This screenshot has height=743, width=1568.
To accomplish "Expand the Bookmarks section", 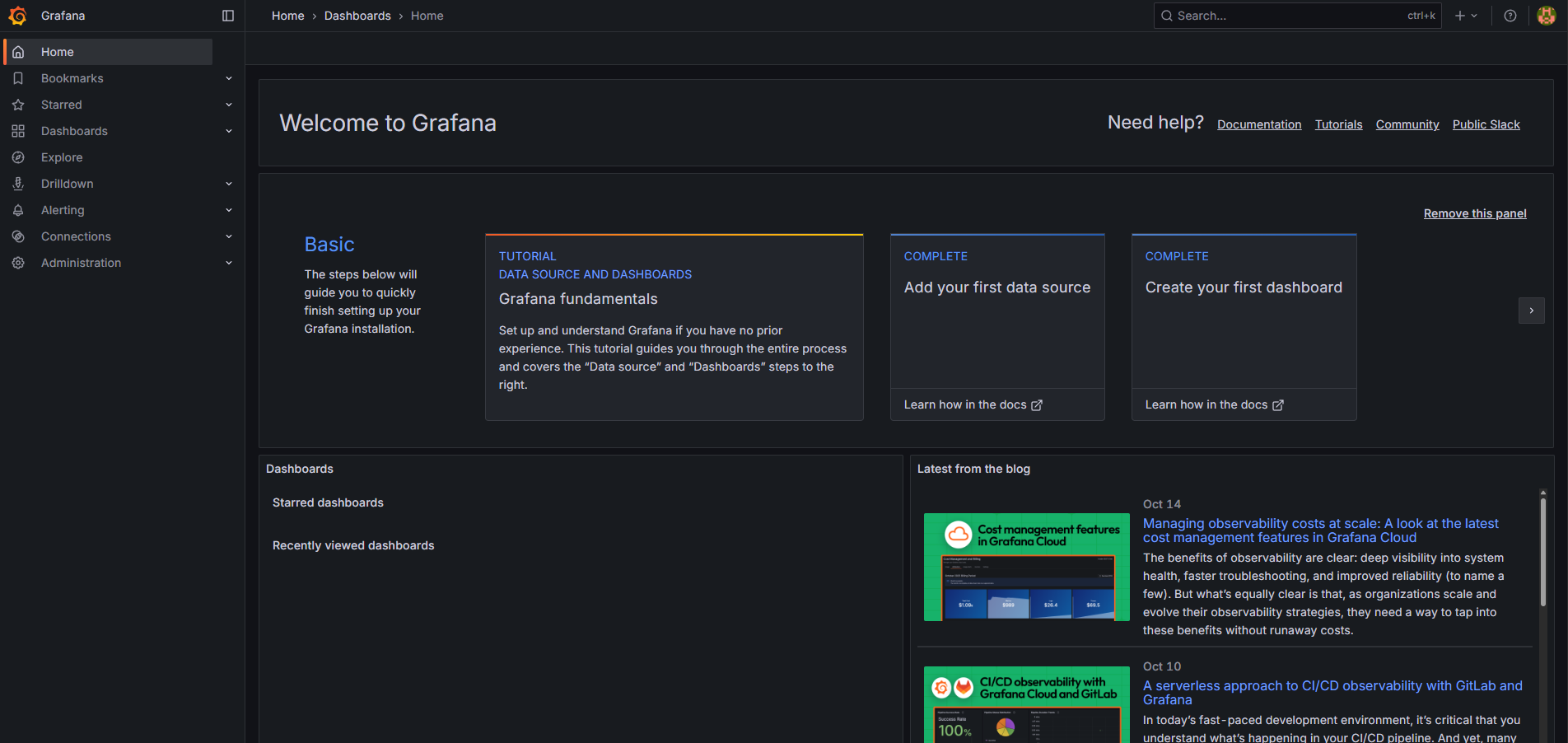I will (x=229, y=78).
